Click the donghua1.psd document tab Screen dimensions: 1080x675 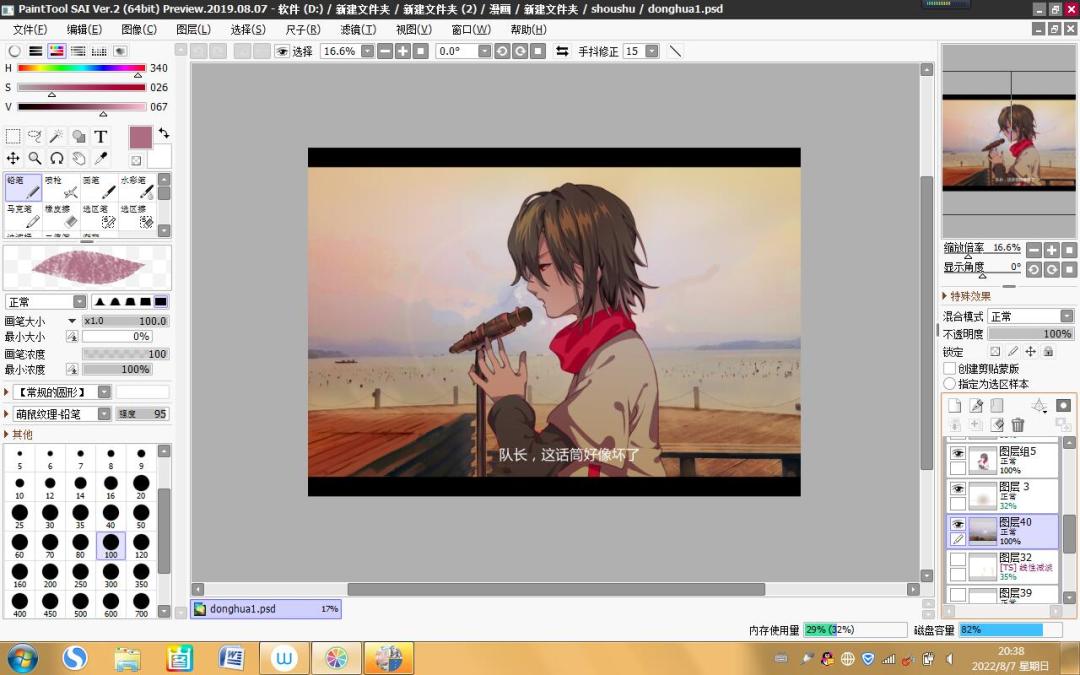266,609
